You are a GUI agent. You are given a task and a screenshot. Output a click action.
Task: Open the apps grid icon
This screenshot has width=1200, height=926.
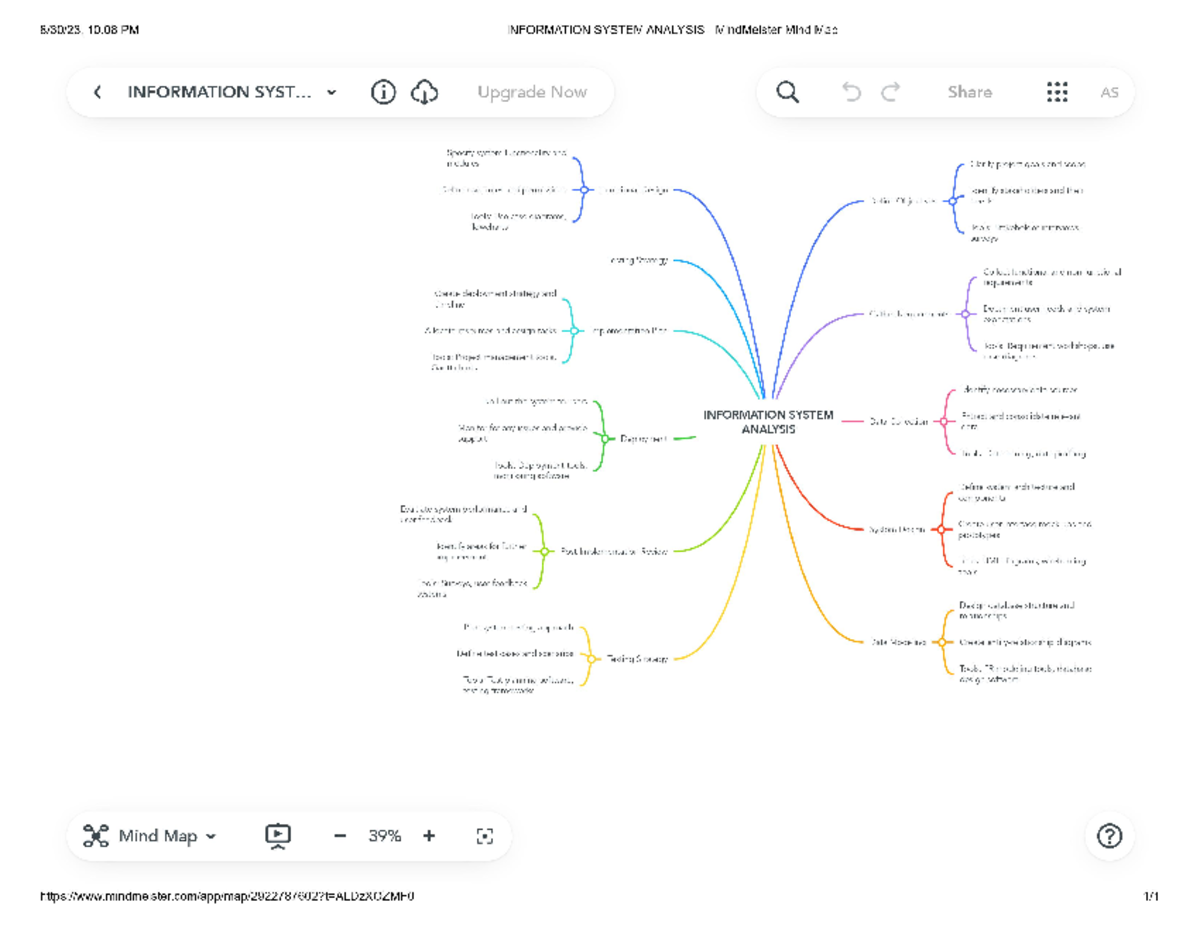[x=1057, y=92]
